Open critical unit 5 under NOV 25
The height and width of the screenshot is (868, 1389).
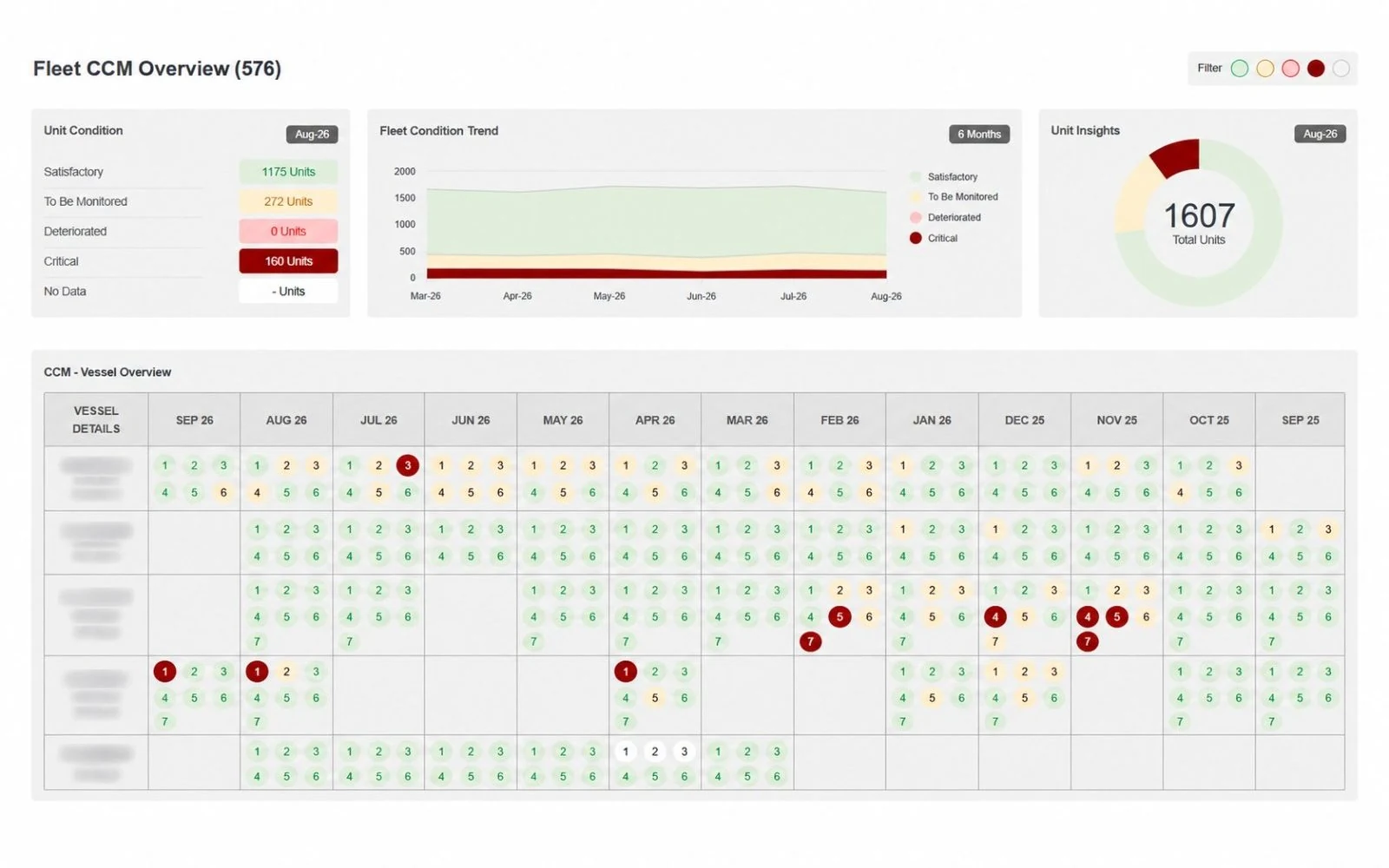click(x=1116, y=617)
